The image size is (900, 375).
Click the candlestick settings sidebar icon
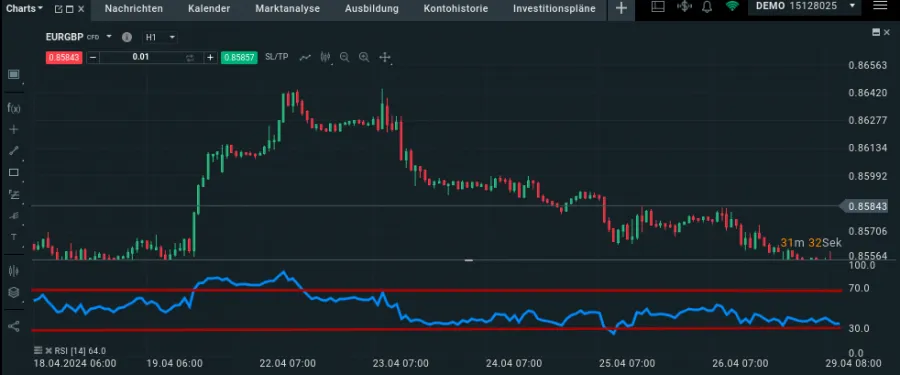(14, 271)
